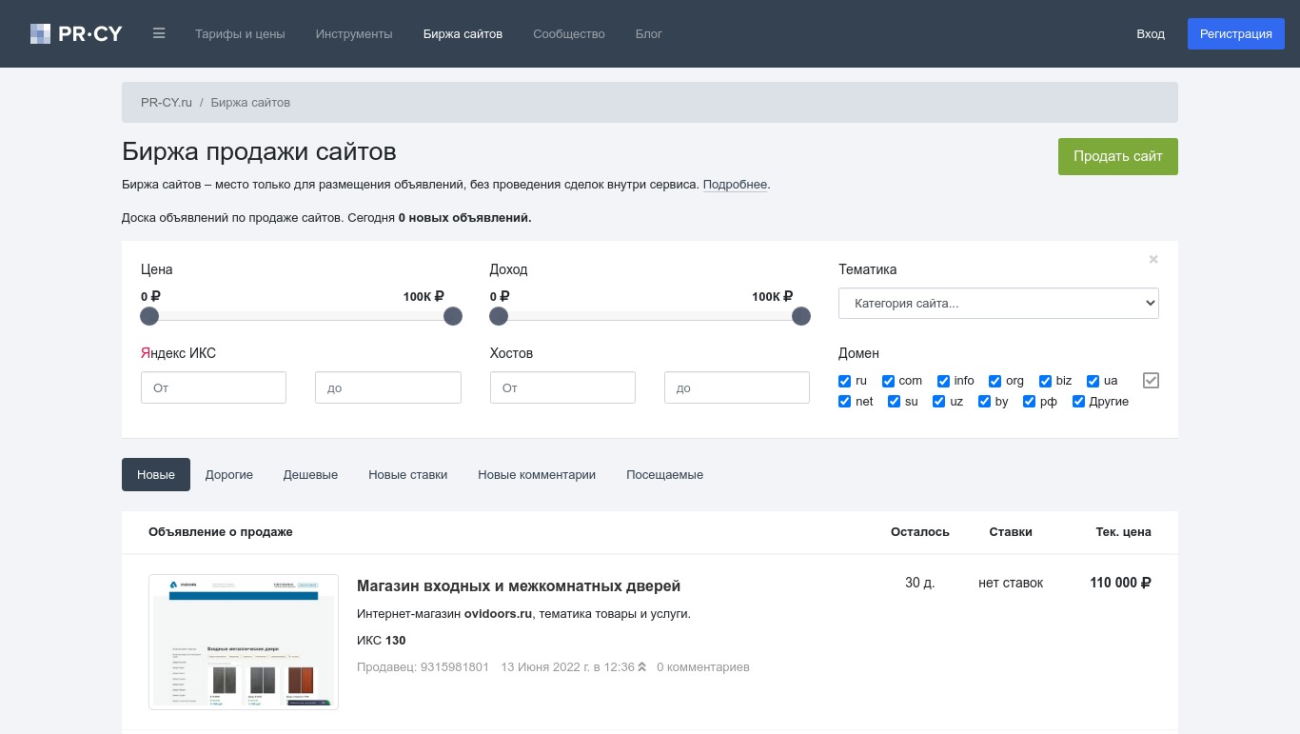The image size is (1300, 734).
Task: Disable the рф domain checkbox
Action: click(x=1030, y=402)
